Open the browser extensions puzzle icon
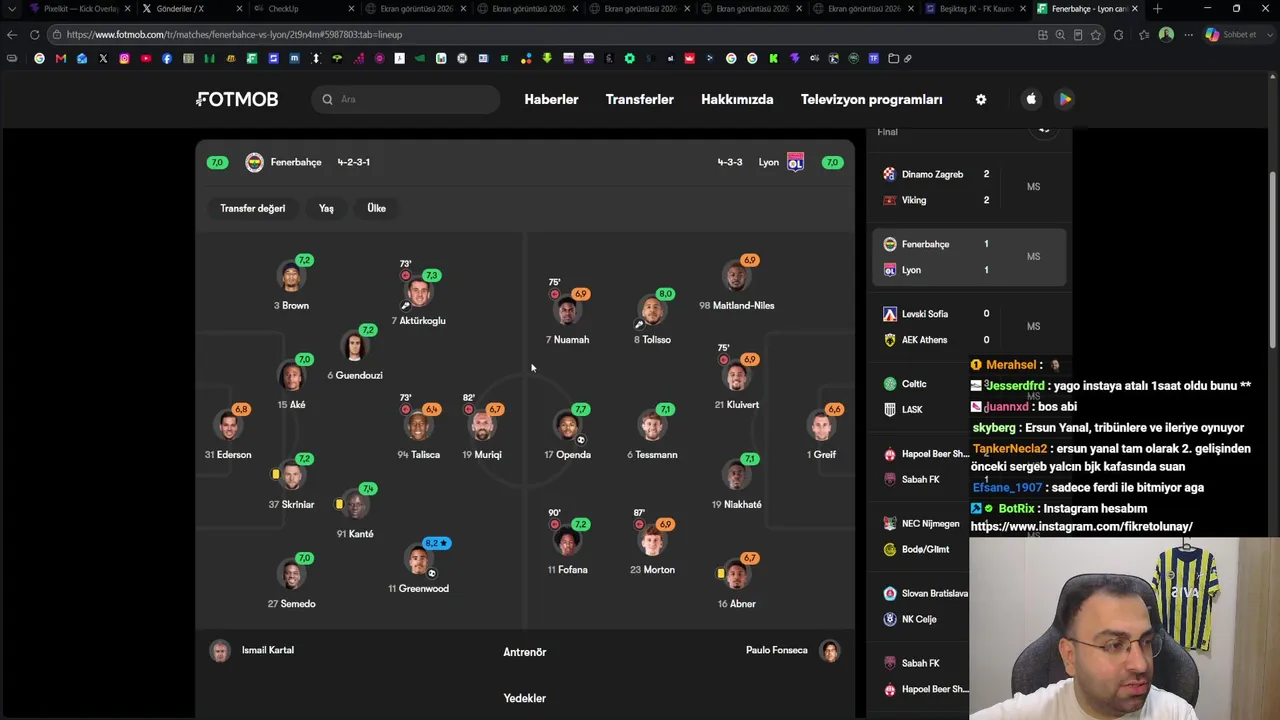This screenshot has height=720, width=1280. 1118,34
